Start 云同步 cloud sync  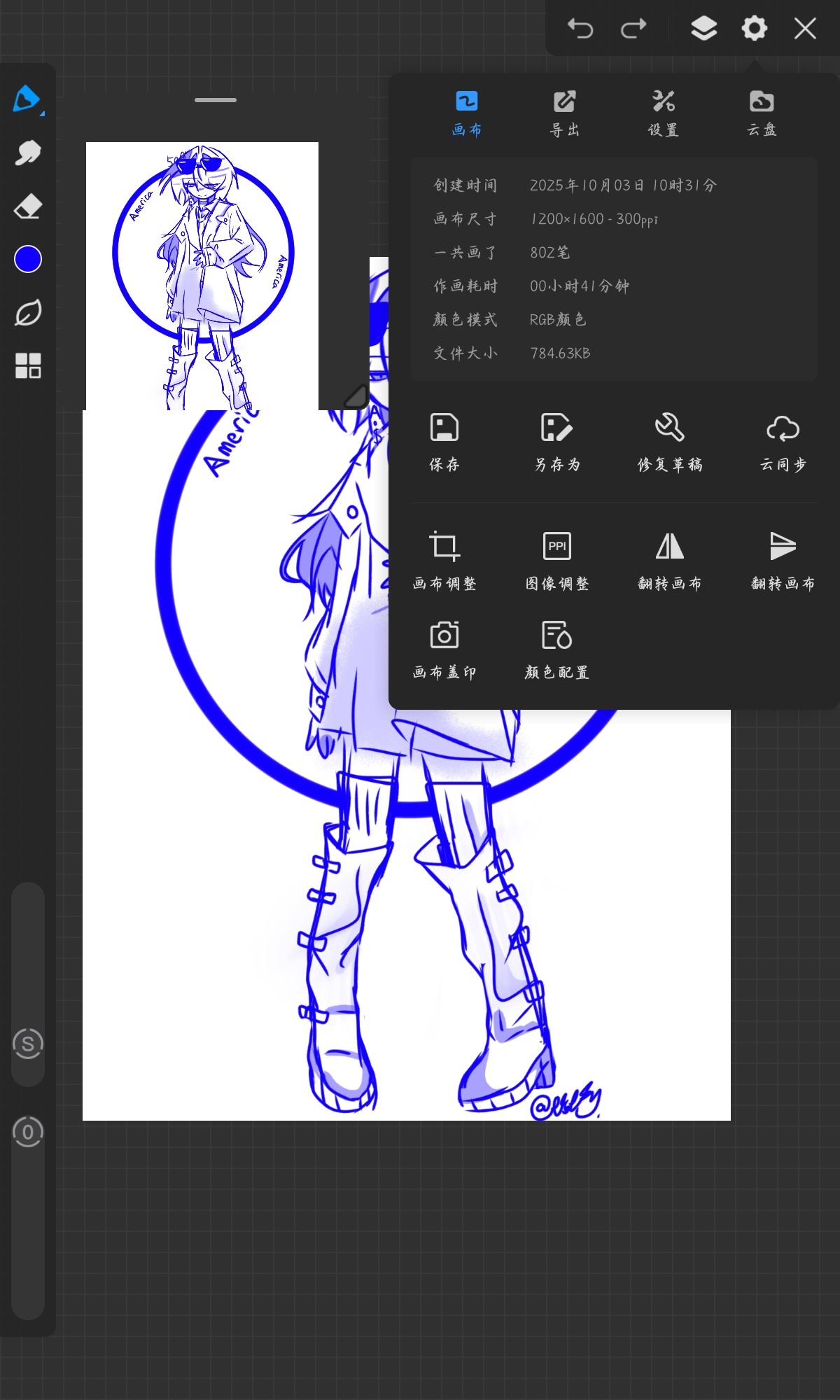[x=783, y=441]
